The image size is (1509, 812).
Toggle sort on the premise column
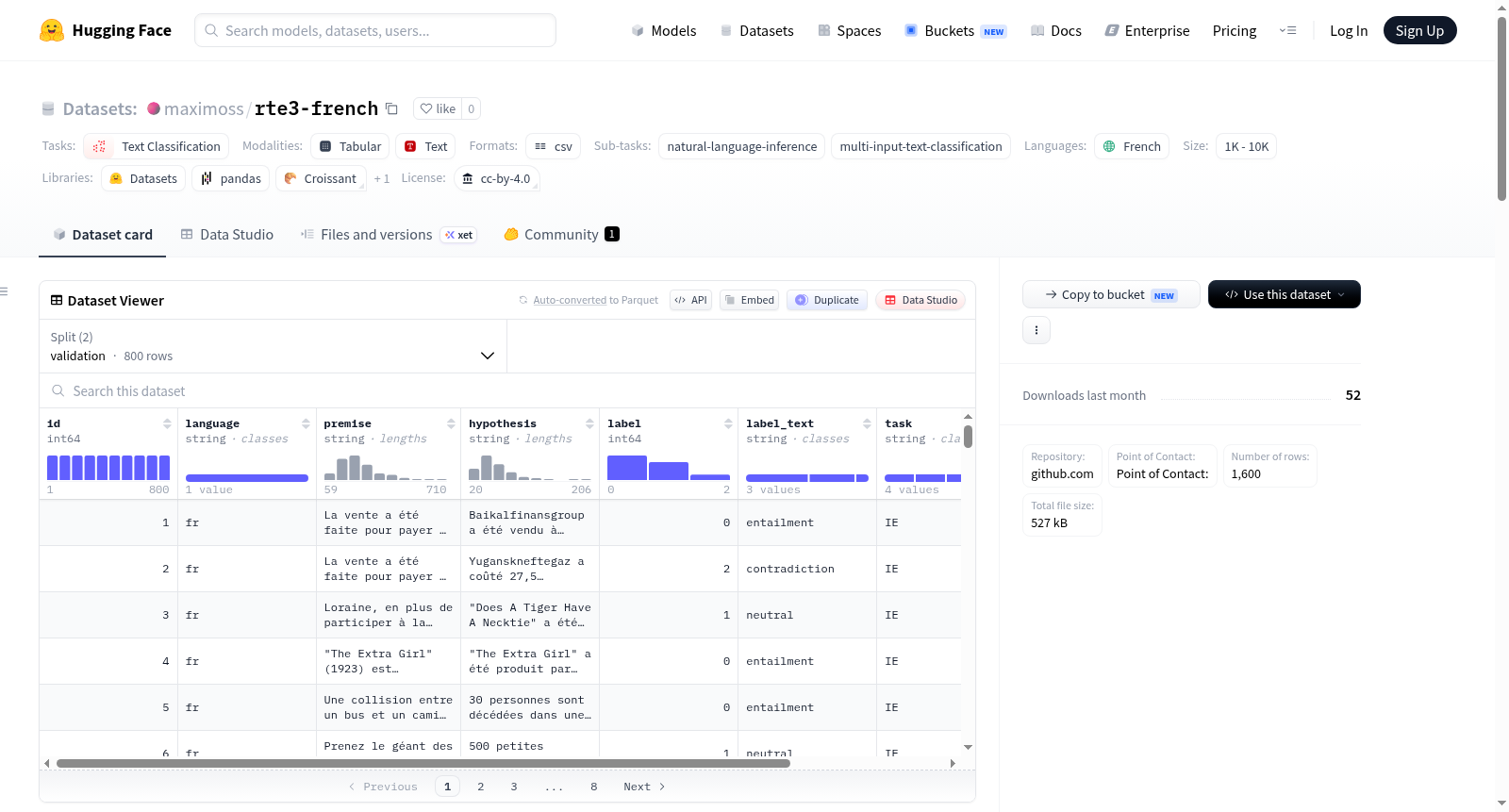pyautogui.click(x=451, y=423)
